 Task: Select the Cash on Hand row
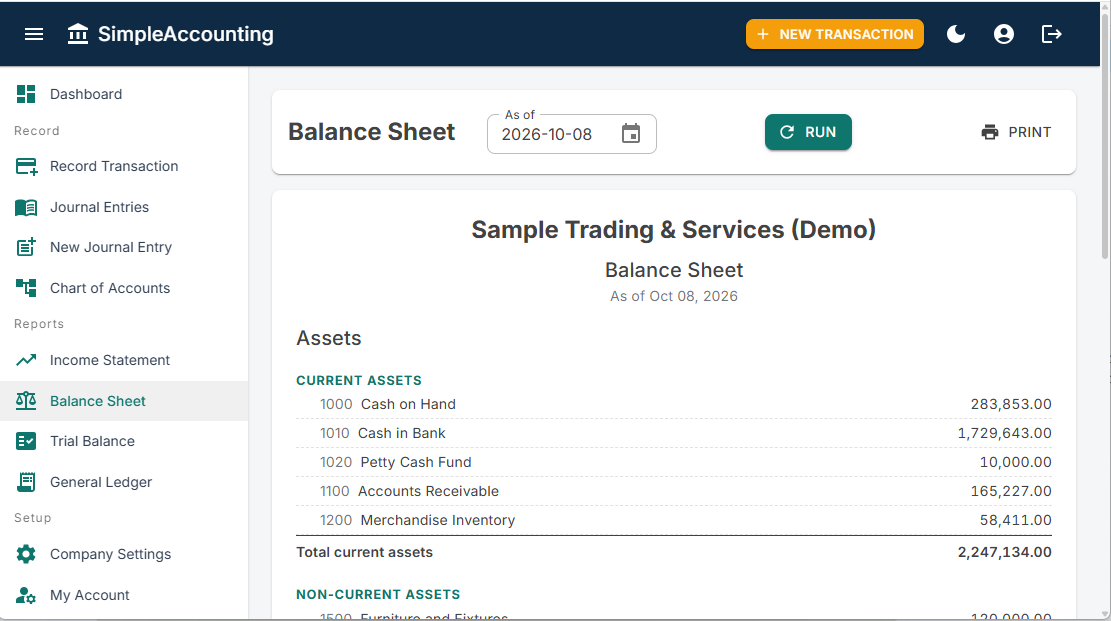(x=674, y=404)
